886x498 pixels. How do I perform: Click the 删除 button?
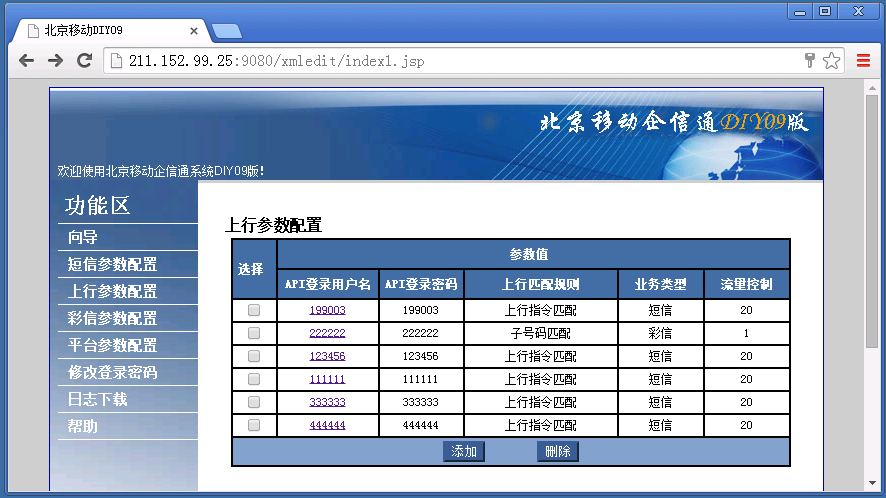(x=558, y=452)
